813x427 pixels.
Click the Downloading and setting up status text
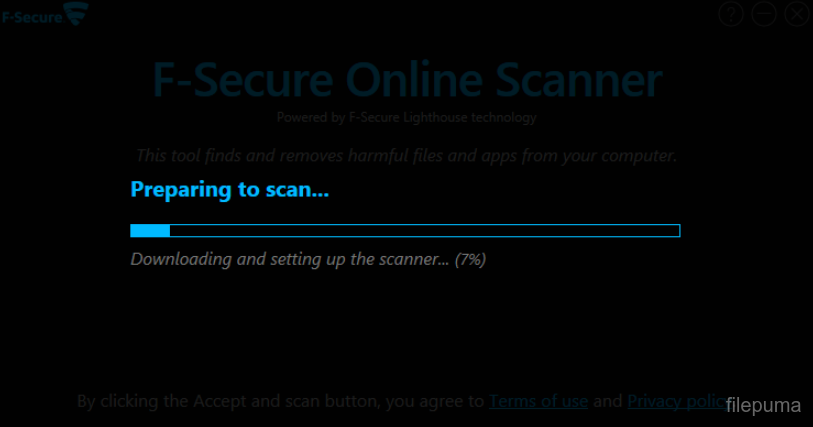290,259
